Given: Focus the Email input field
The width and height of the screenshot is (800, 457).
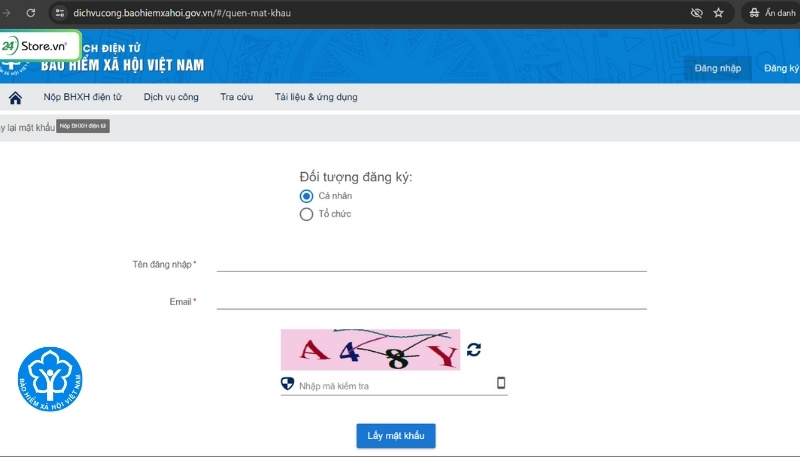Looking at the screenshot, I should pyautogui.click(x=432, y=301).
